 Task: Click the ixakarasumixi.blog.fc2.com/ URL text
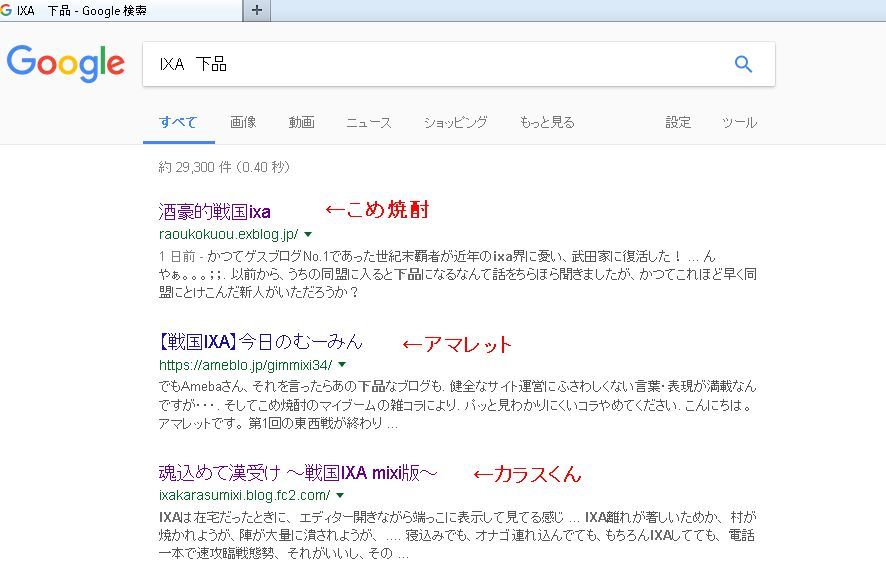point(245,495)
